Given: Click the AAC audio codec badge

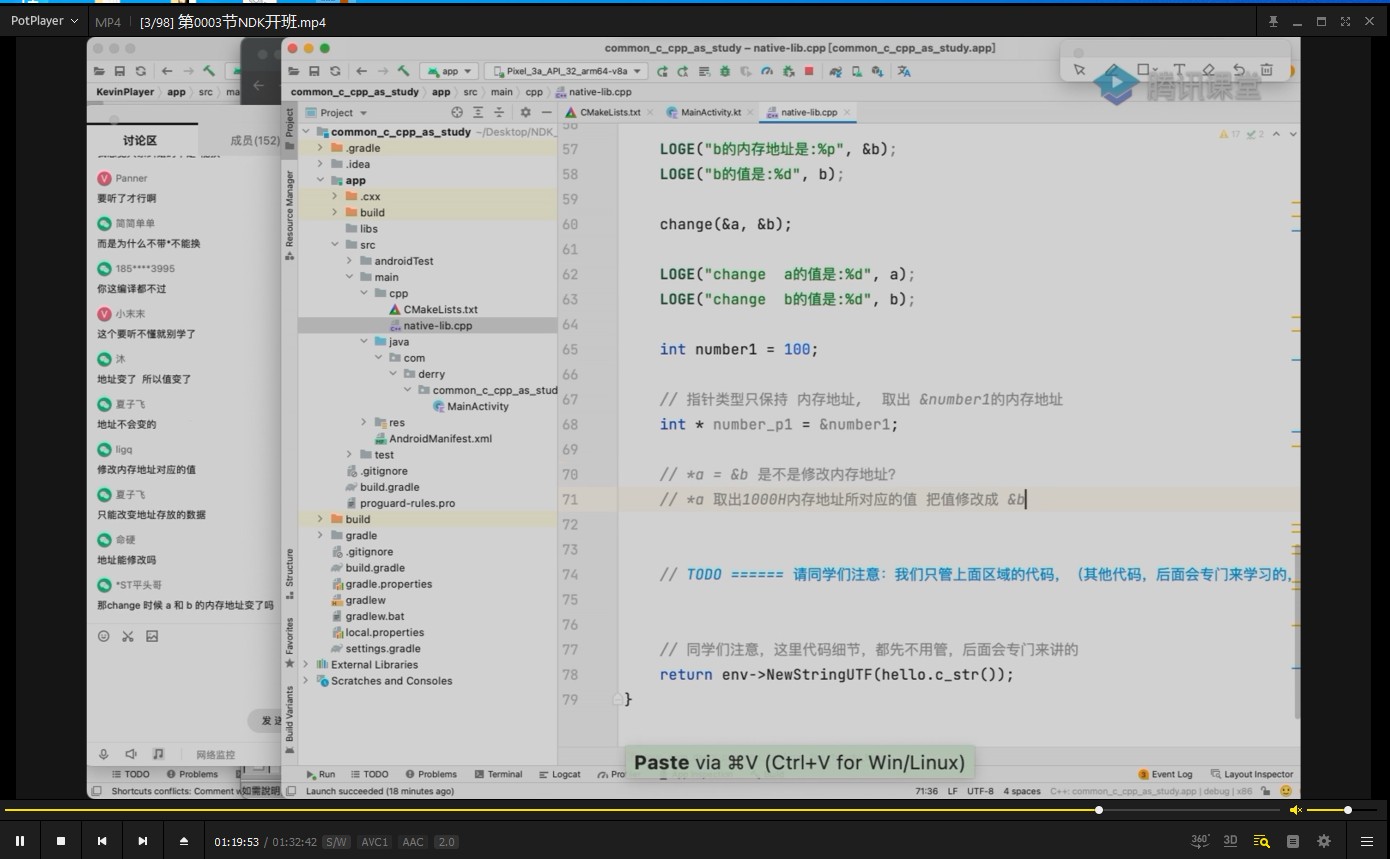Looking at the screenshot, I should tap(413, 842).
